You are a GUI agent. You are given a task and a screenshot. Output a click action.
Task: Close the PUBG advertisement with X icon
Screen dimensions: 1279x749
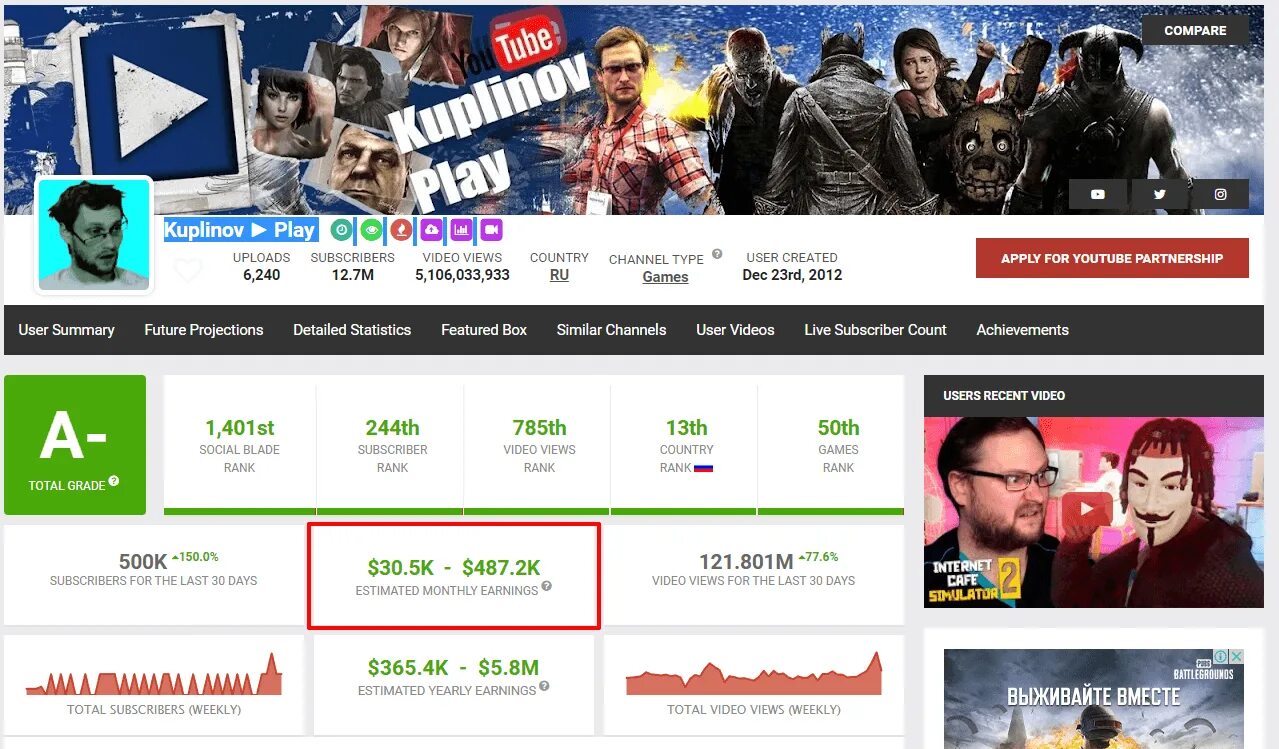point(1236,657)
